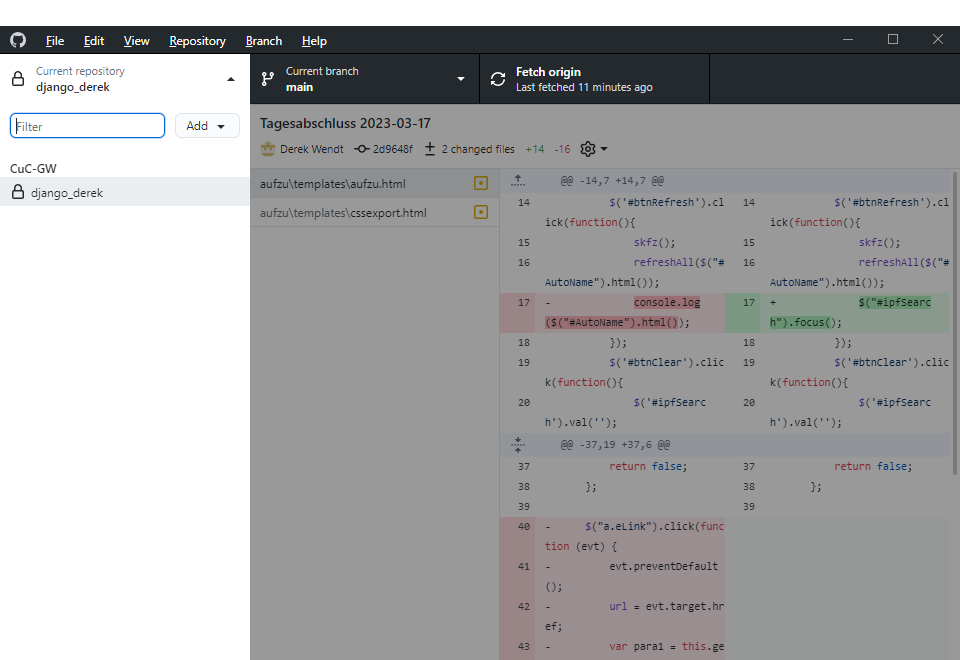Collapse the Current repository dropdown

(125, 79)
